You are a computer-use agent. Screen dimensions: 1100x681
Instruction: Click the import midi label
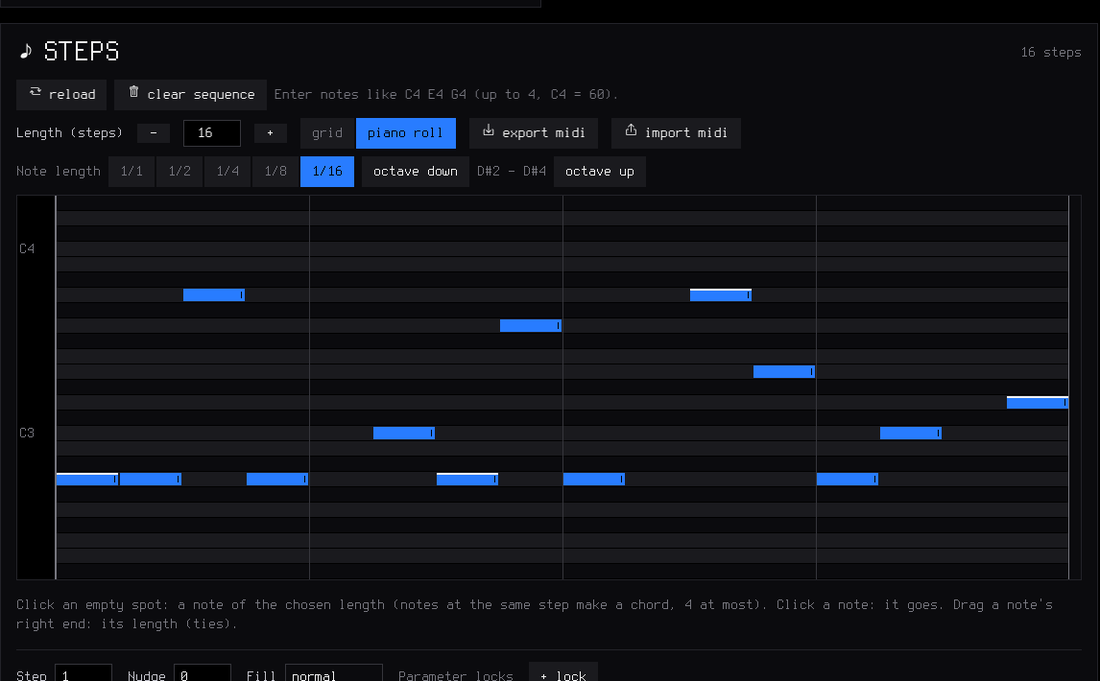click(686, 133)
